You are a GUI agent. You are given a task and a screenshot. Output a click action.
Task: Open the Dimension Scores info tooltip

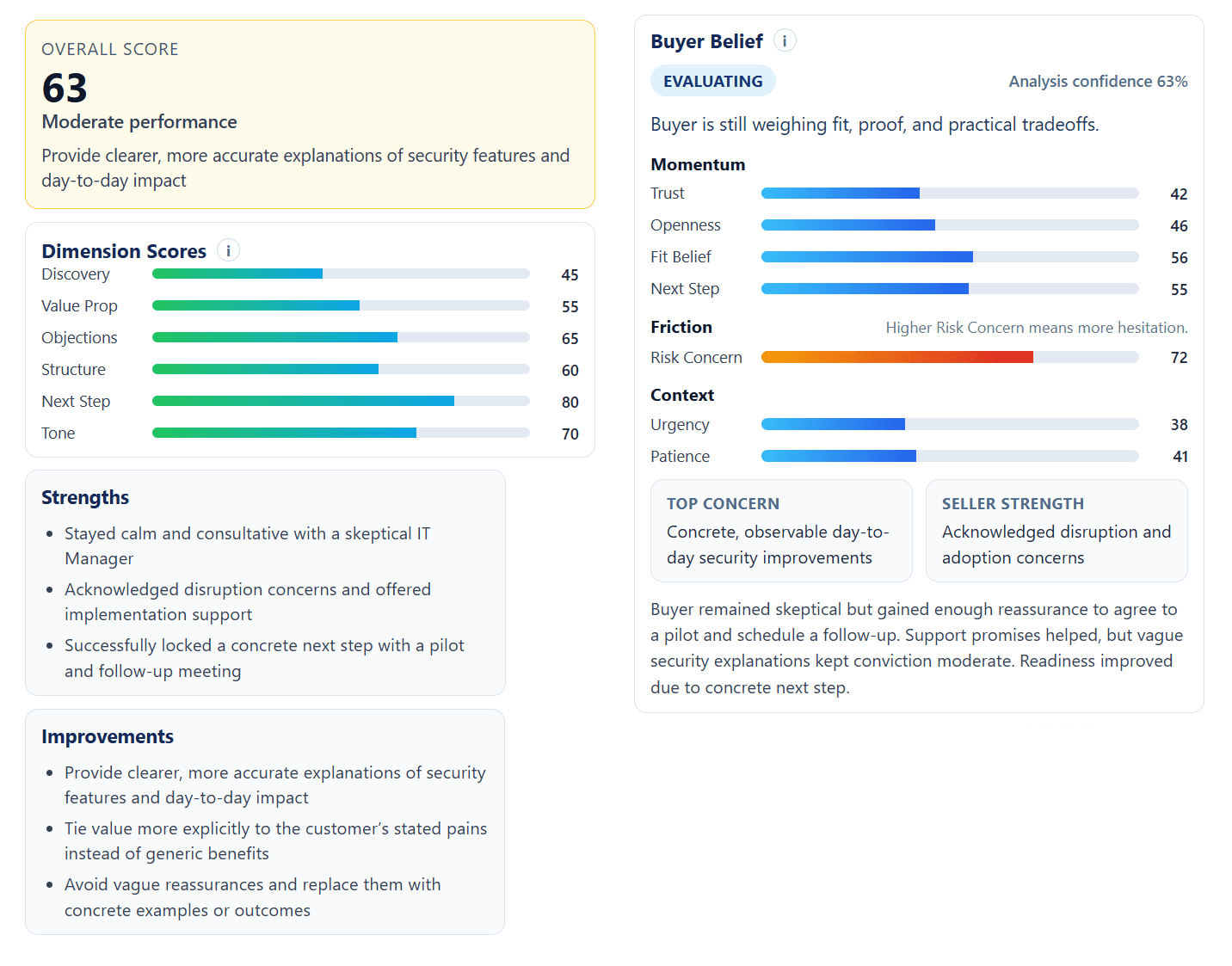[228, 249]
